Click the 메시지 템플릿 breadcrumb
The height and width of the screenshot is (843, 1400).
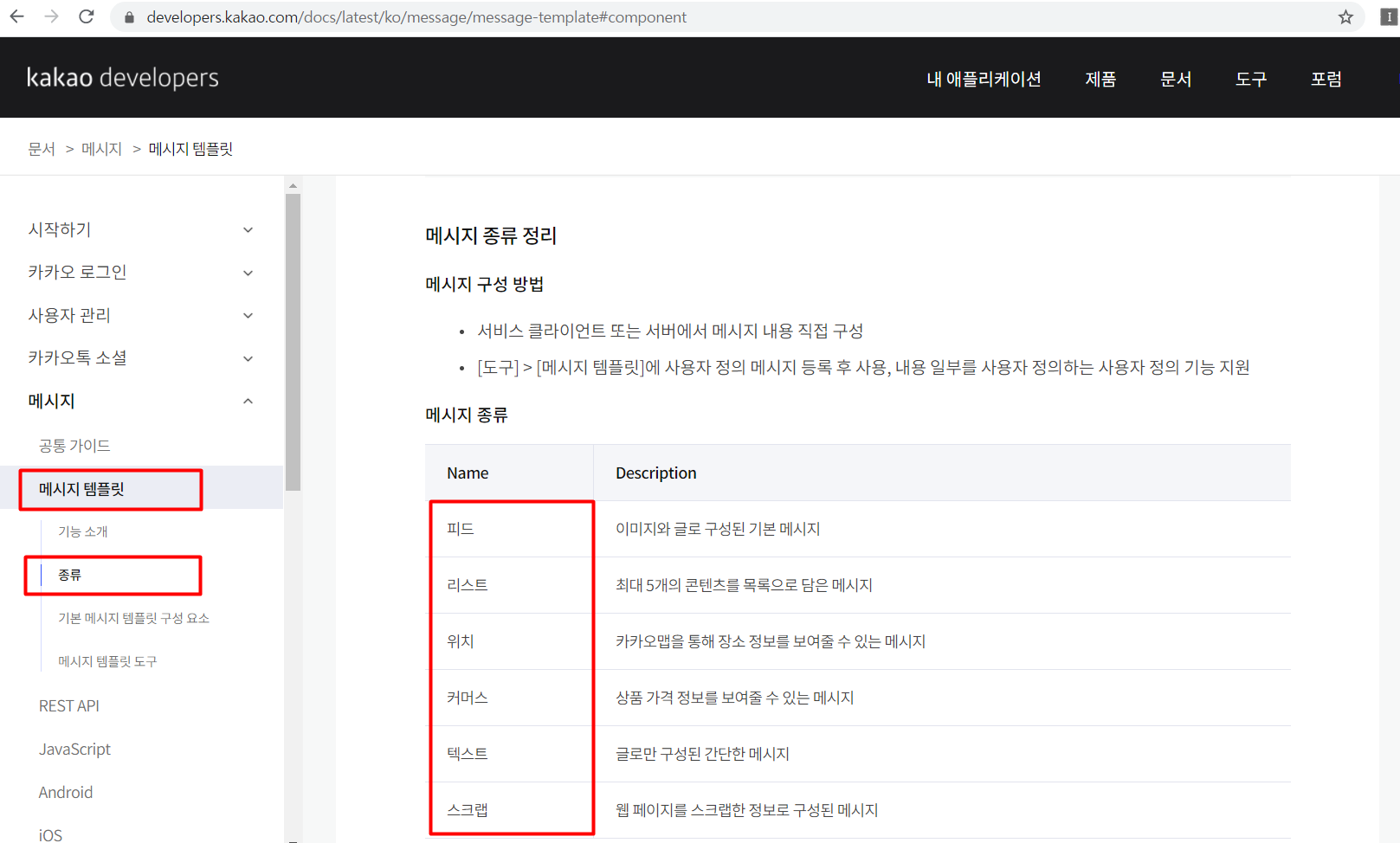point(190,149)
